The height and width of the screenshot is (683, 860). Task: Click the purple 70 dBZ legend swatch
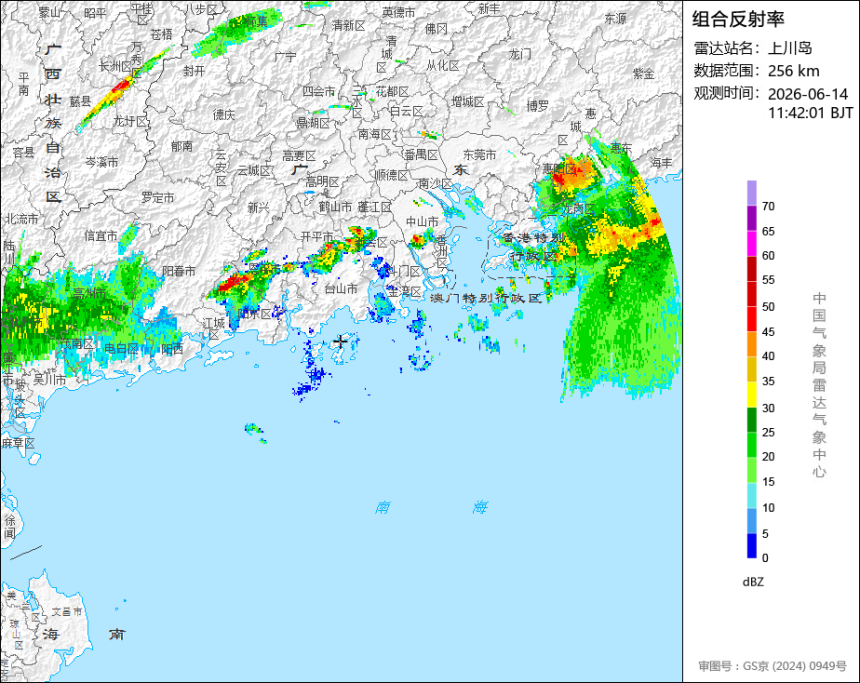coord(751,194)
